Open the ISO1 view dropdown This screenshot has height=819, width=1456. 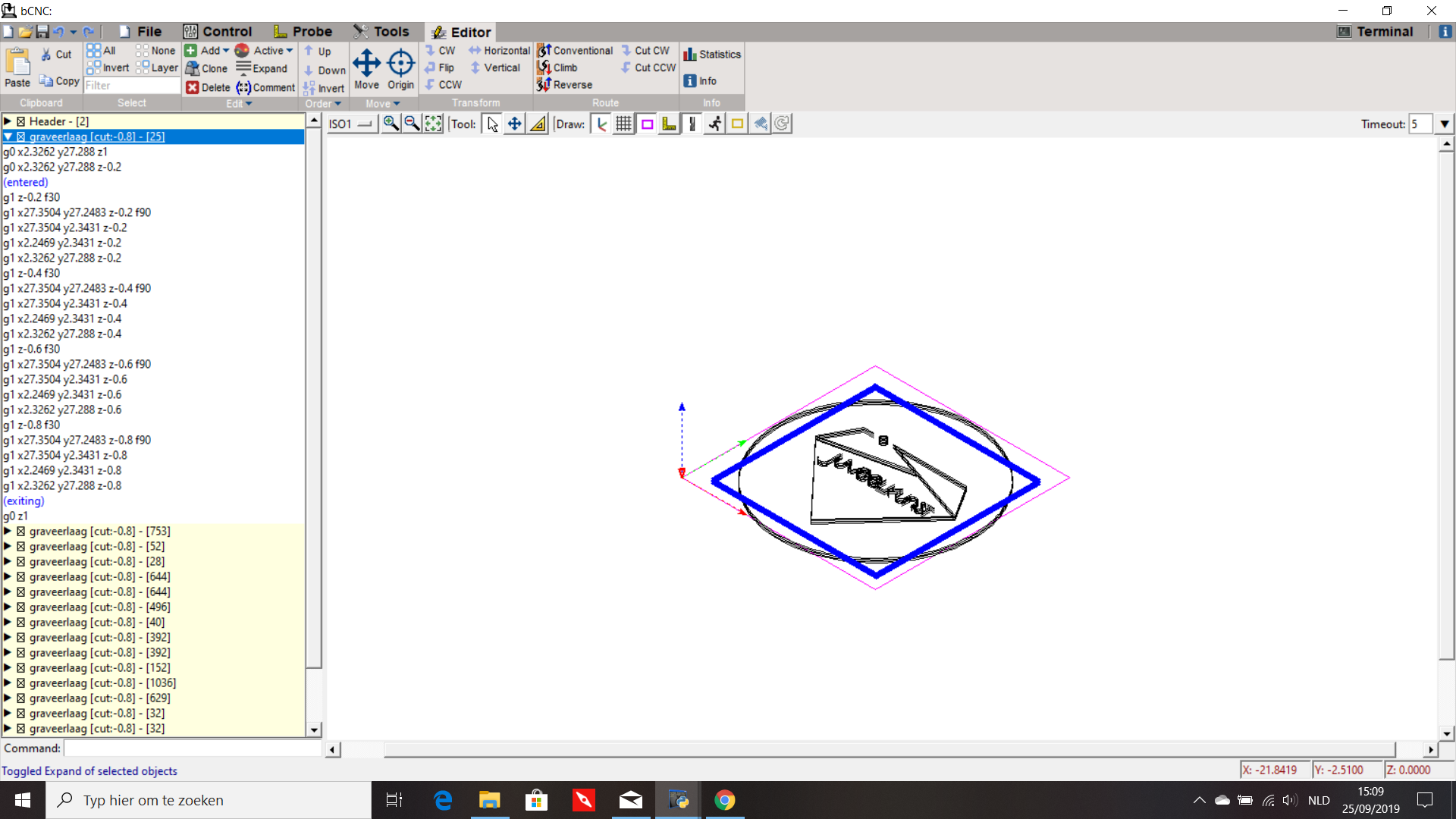351,124
